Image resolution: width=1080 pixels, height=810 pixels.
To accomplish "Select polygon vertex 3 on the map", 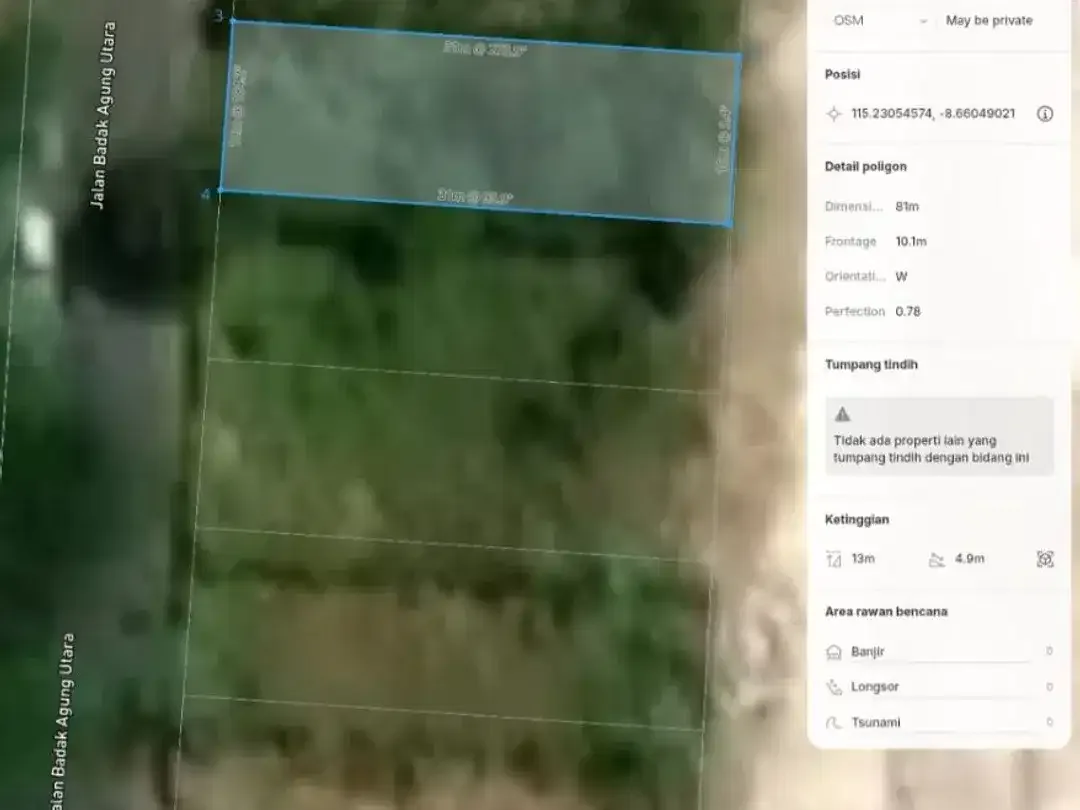I will [231, 21].
